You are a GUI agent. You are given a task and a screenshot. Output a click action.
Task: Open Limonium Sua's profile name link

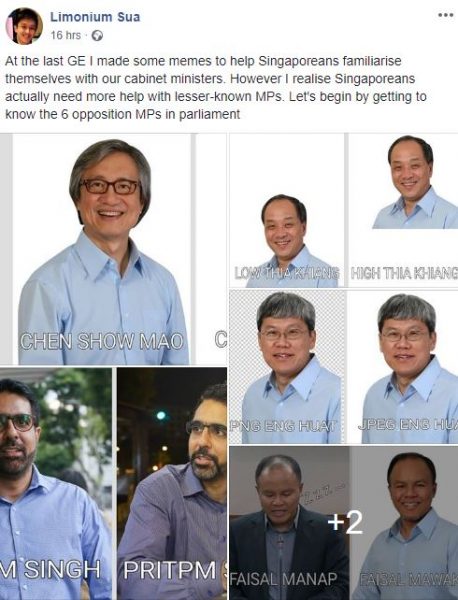pyautogui.click(x=95, y=17)
